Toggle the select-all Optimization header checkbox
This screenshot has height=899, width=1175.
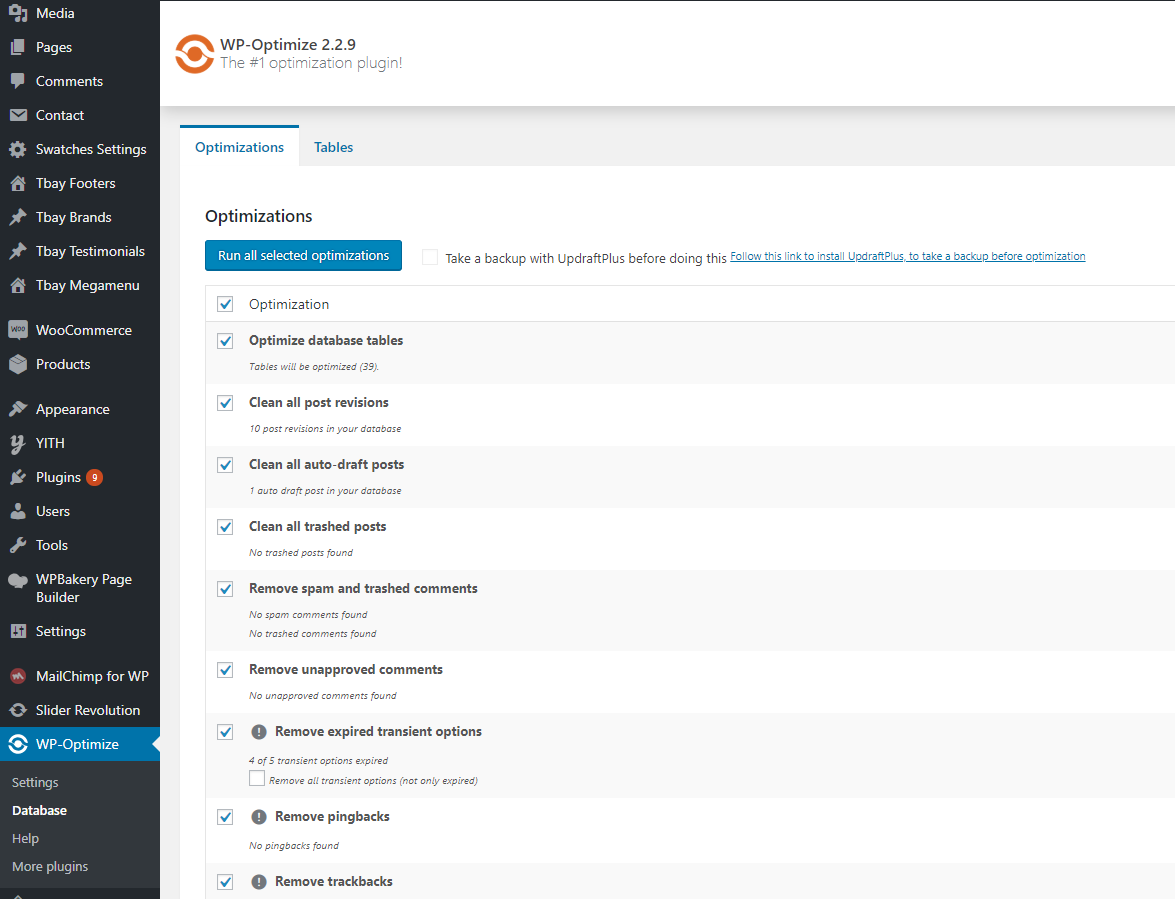point(225,304)
